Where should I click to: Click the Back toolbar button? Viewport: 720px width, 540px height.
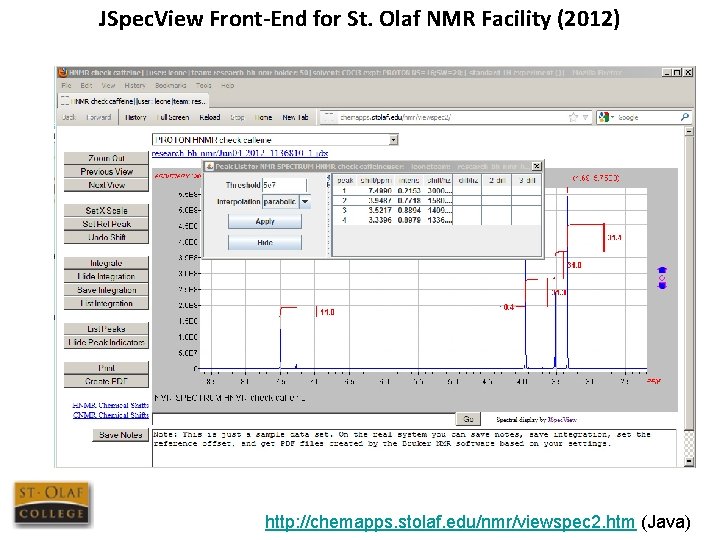69,118
